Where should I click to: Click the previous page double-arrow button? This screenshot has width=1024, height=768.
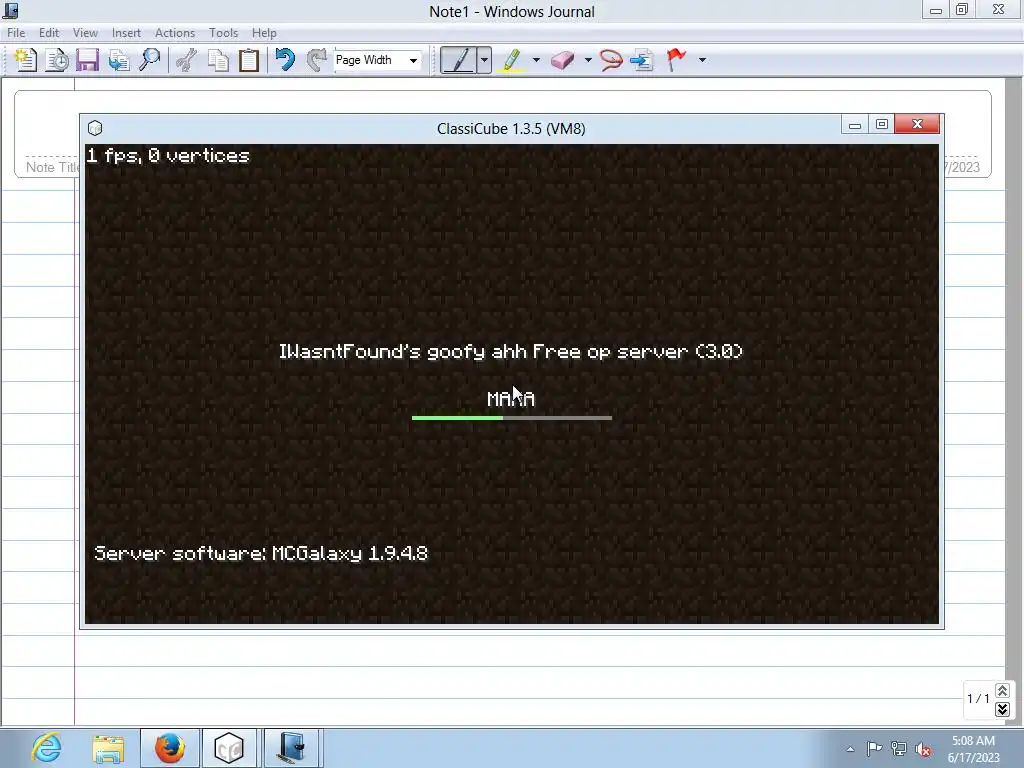[1002, 690]
